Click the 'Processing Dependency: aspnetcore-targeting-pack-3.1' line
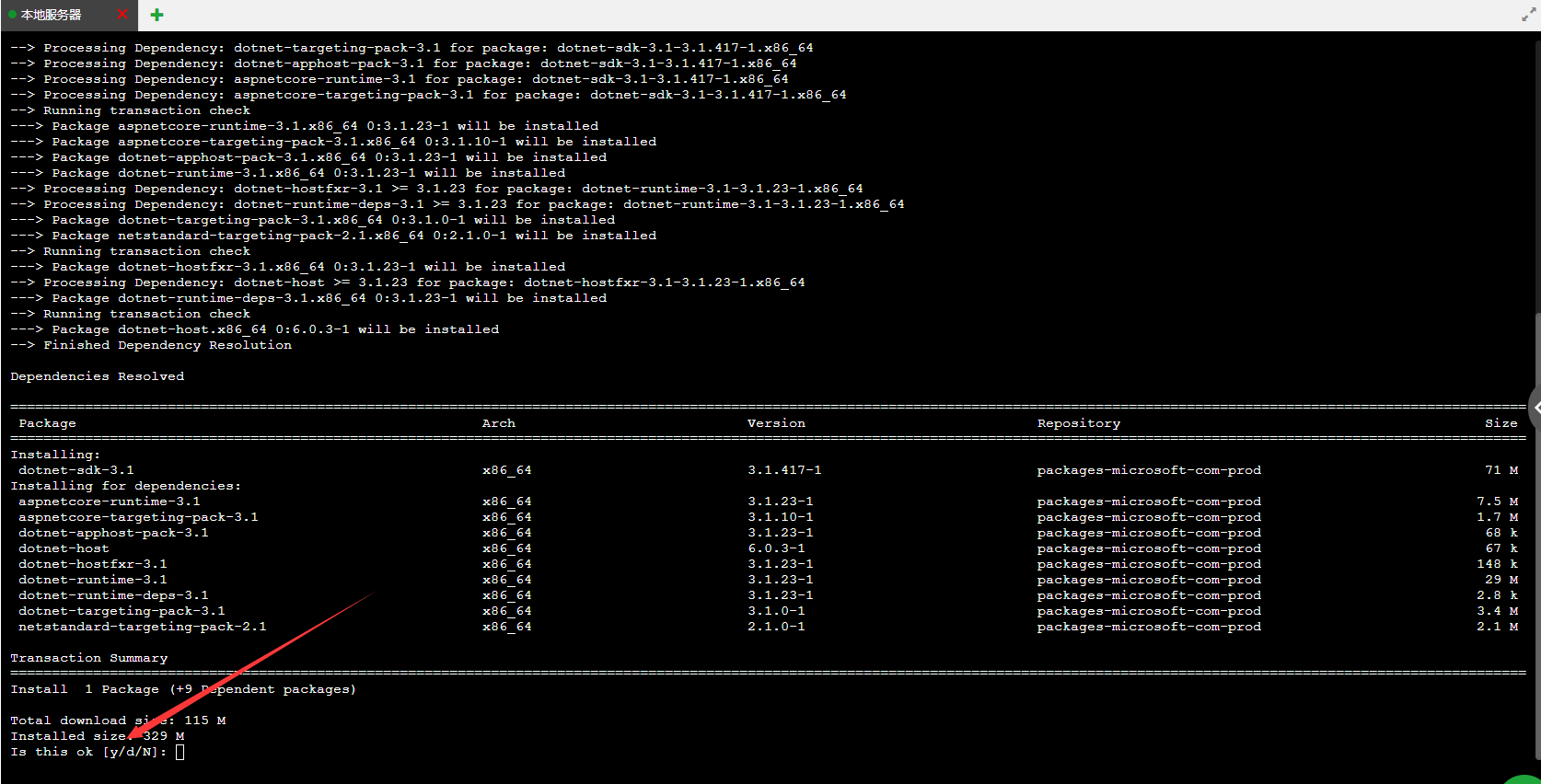Screen dimensions: 1541x784 428,95
